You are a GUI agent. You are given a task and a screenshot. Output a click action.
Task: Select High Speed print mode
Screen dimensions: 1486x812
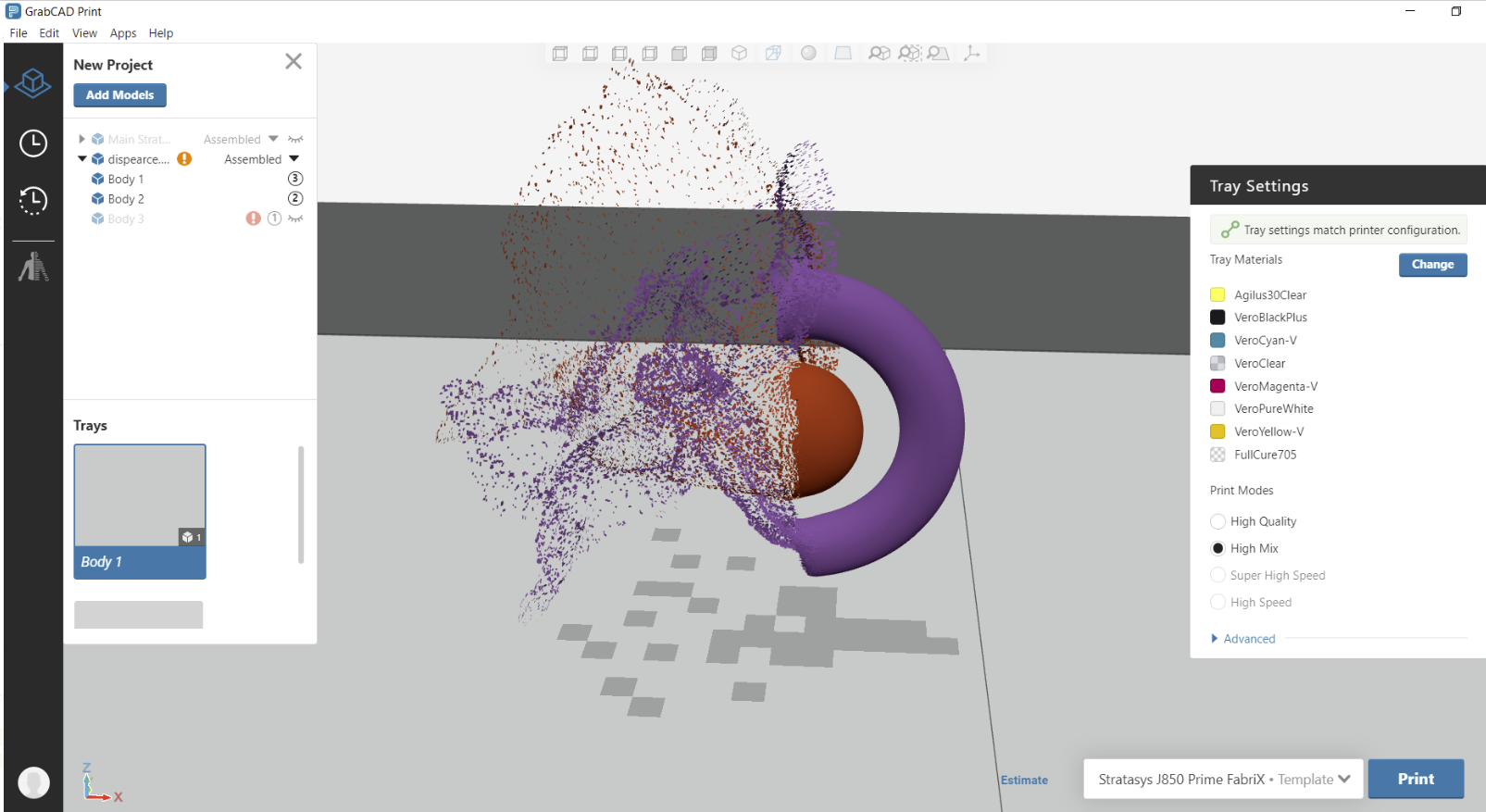click(1218, 602)
